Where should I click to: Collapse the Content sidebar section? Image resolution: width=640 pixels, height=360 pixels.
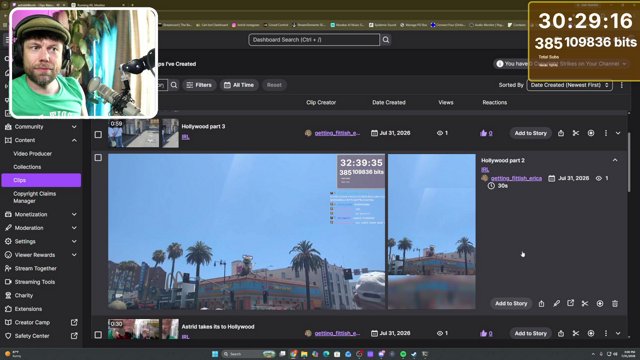click(41, 140)
